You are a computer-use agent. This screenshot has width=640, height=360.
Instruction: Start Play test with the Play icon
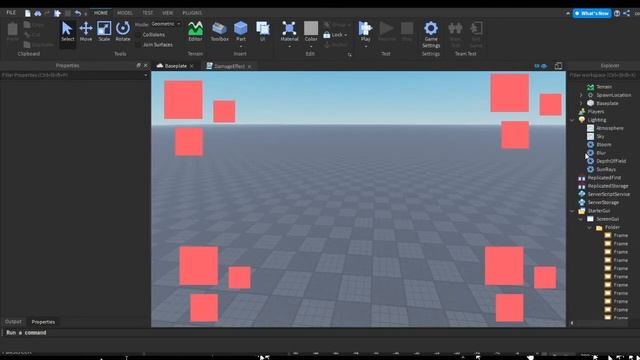pos(365,29)
